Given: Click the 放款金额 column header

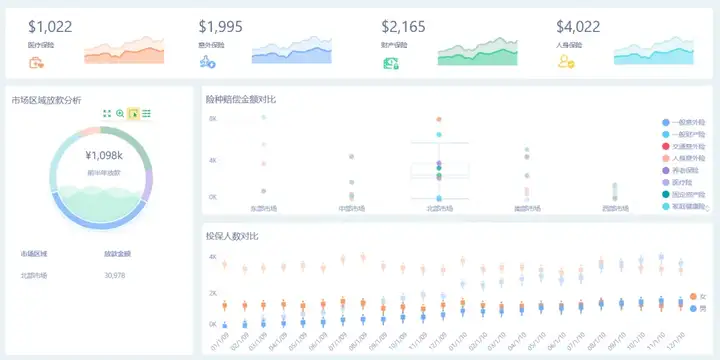Looking at the screenshot, I should tap(117, 253).
